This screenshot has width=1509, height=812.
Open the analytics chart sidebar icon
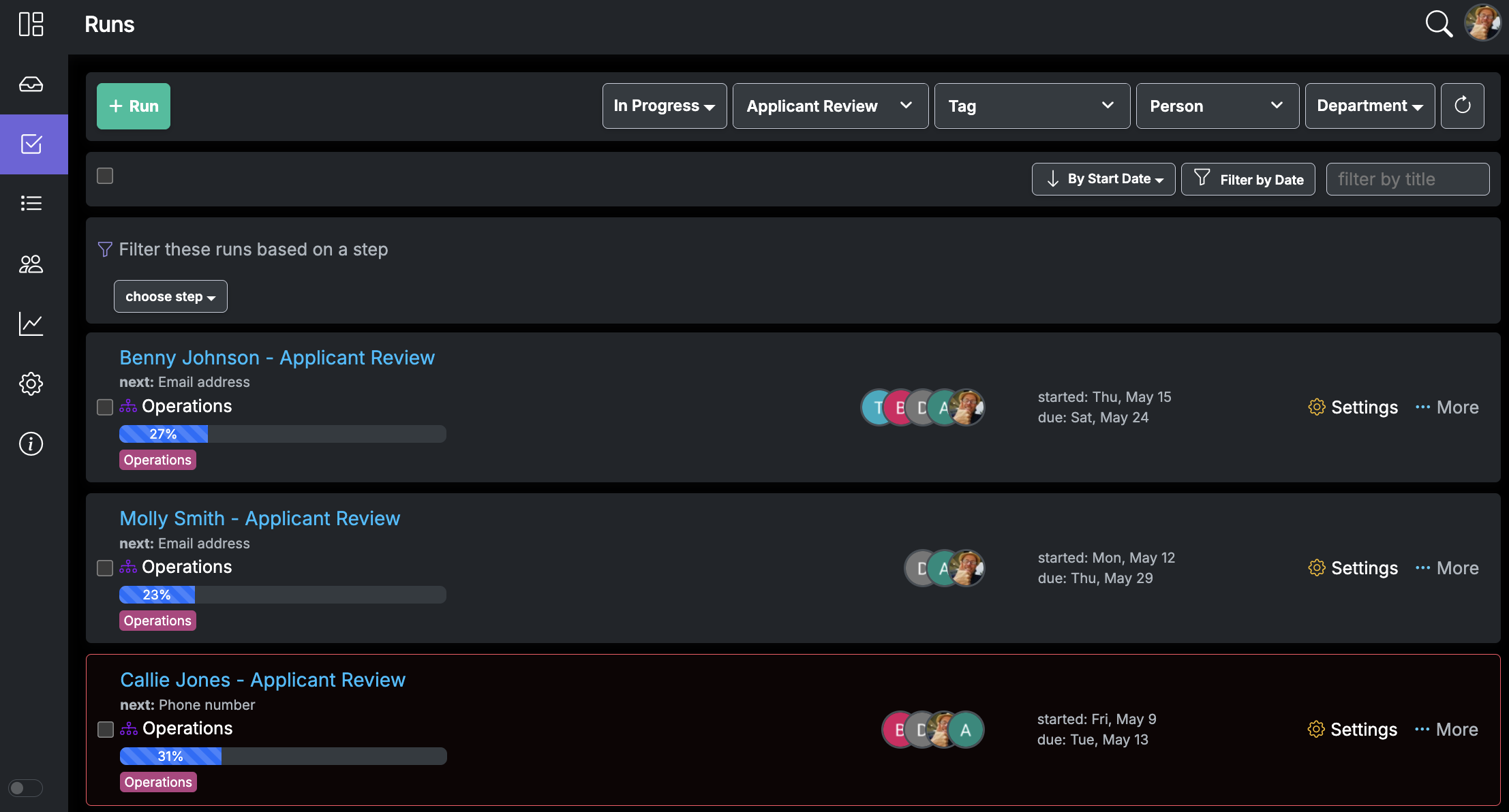click(x=31, y=324)
